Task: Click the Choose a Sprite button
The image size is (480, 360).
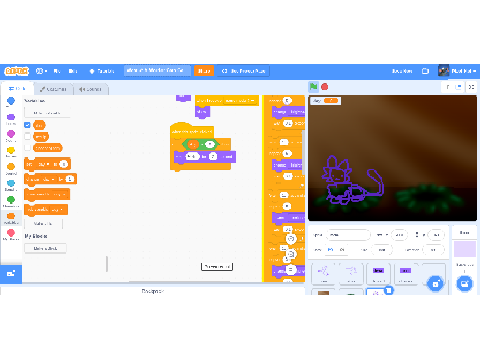Action: pyautogui.click(x=435, y=284)
